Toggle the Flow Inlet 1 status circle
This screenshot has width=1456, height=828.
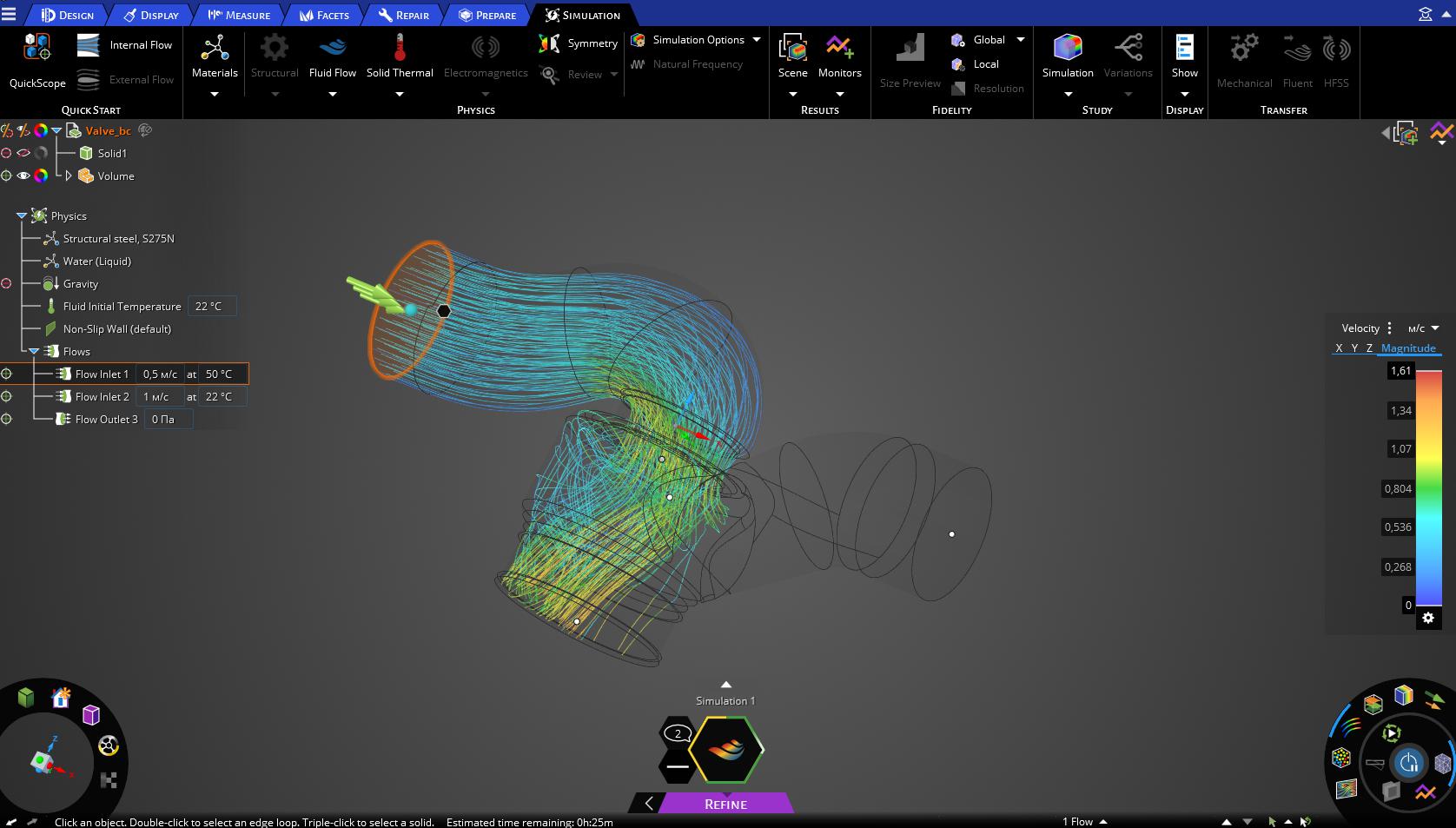(x=6, y=374)
